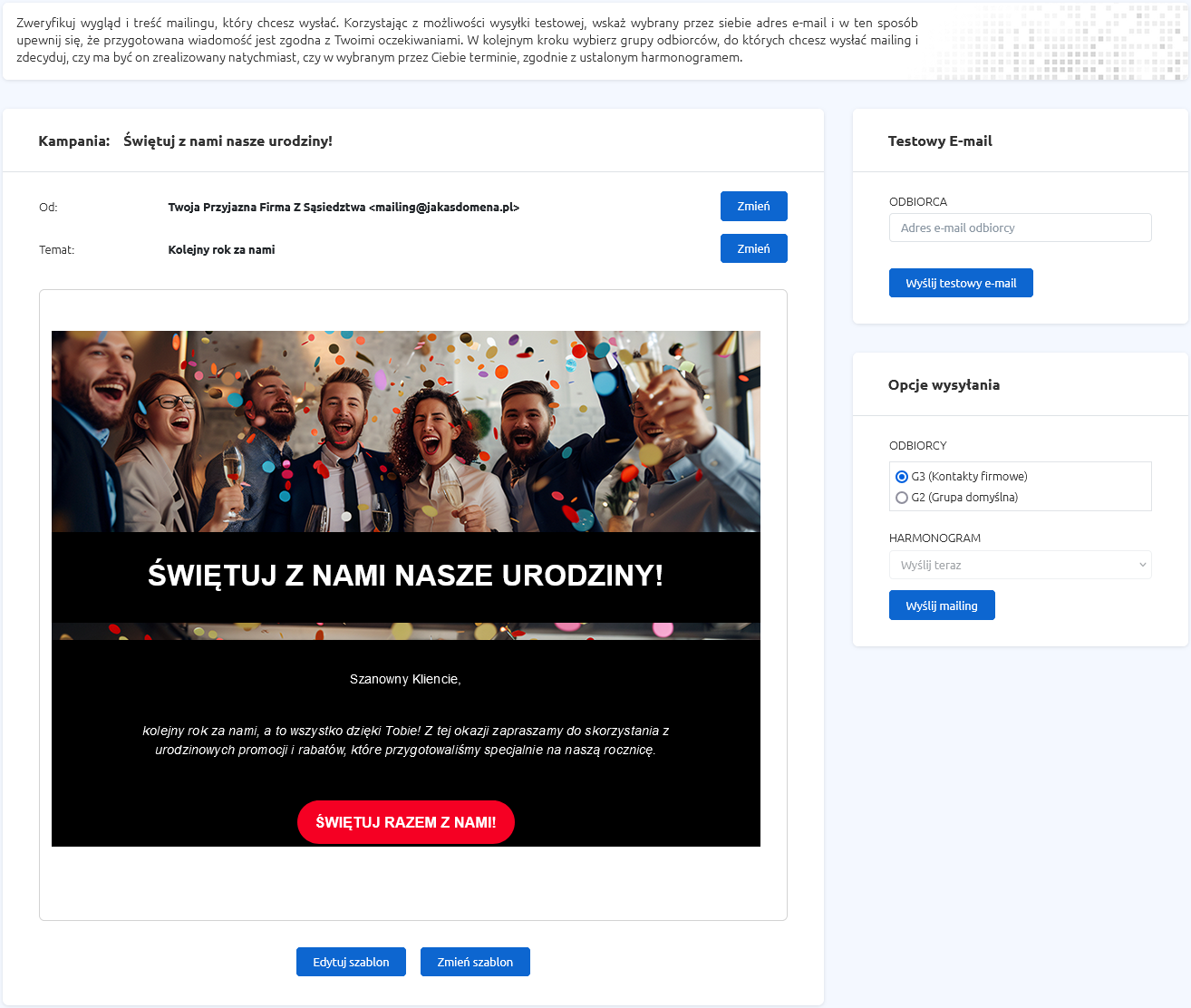The height and width of the screenshot is (1008, 1191).
Task: Send test email with Wyślij testowy e-mail
Action: tap(961, 283)
